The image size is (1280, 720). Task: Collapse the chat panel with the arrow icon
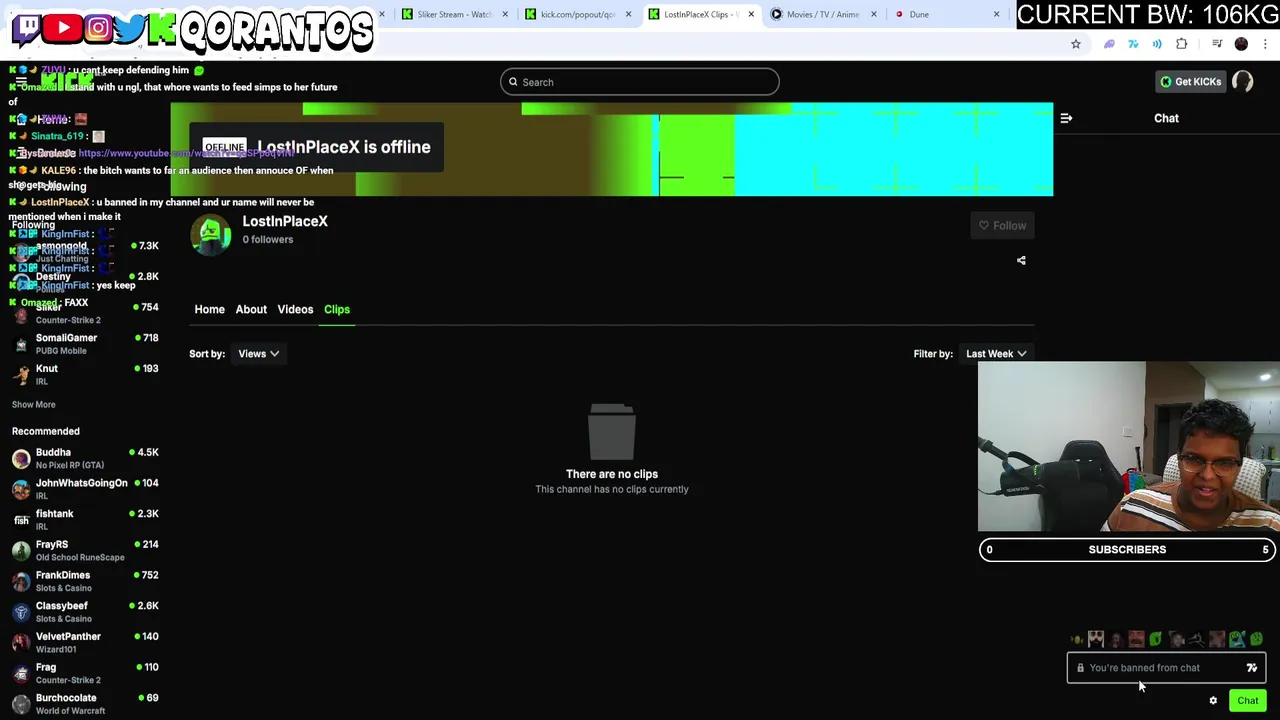(1066, 118)
